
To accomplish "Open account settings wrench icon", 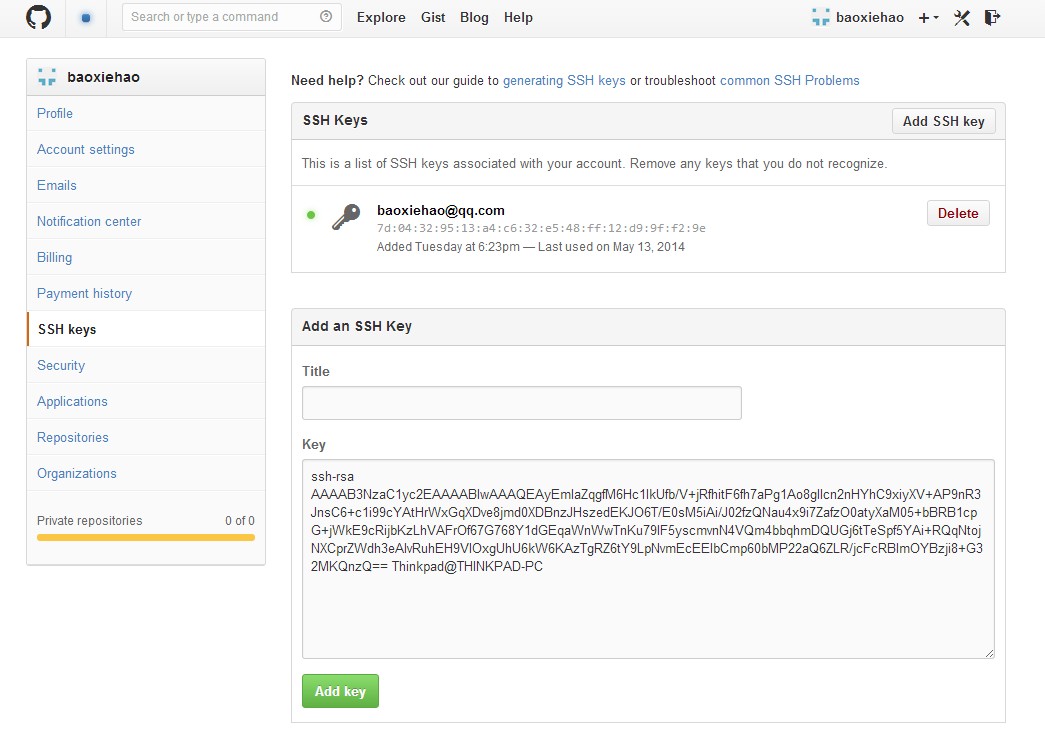I will point(962,17).
